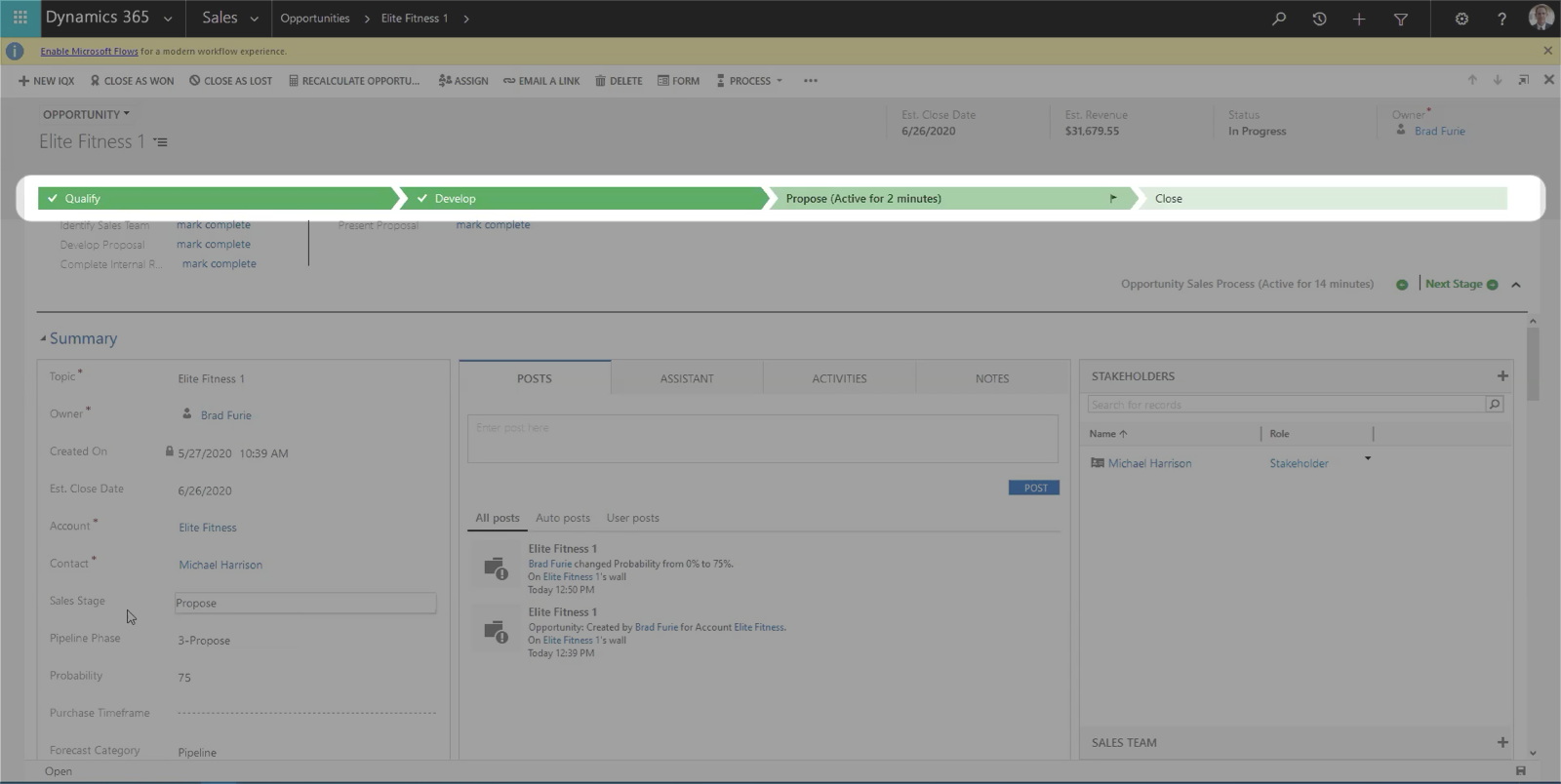Image resolution: width=1561 pixels, height=784 pixels.
Task: Dismiss the Microsoft Flows notification bar
Action: tap(1547, 51)
